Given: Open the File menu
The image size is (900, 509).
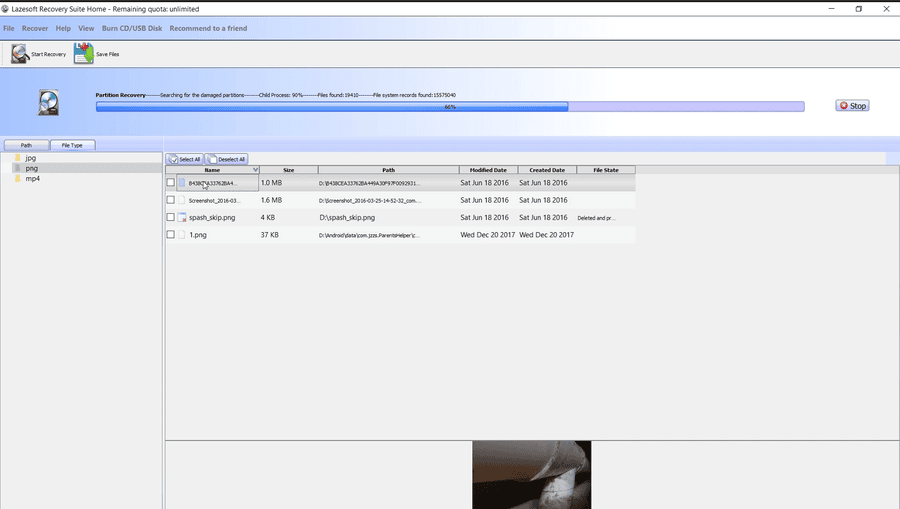Looking at the screenshot, I should coord(9,28).
